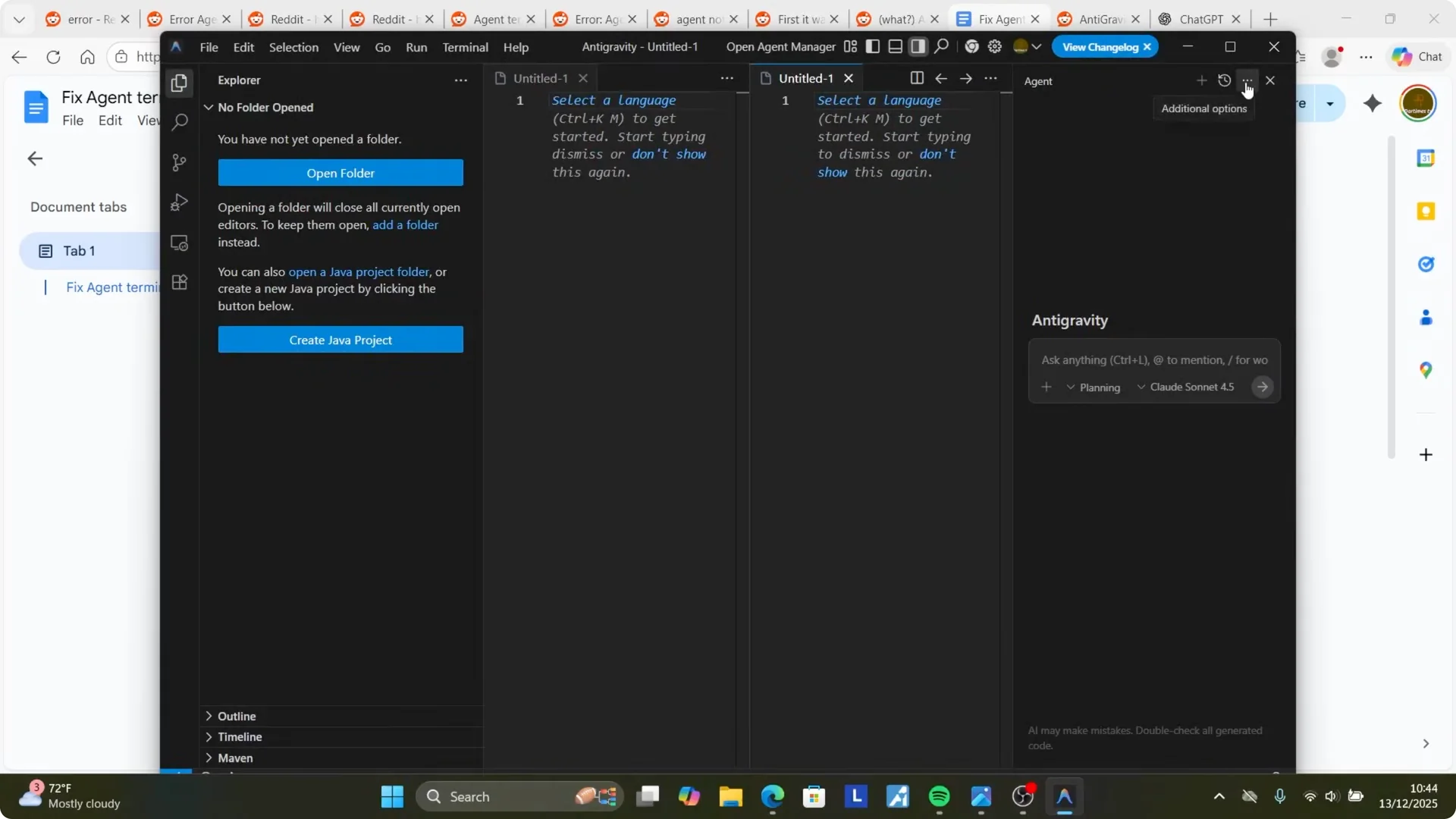
Task: Open the Terminal menu
Action: pyautogui.click(x=465, y=47)
